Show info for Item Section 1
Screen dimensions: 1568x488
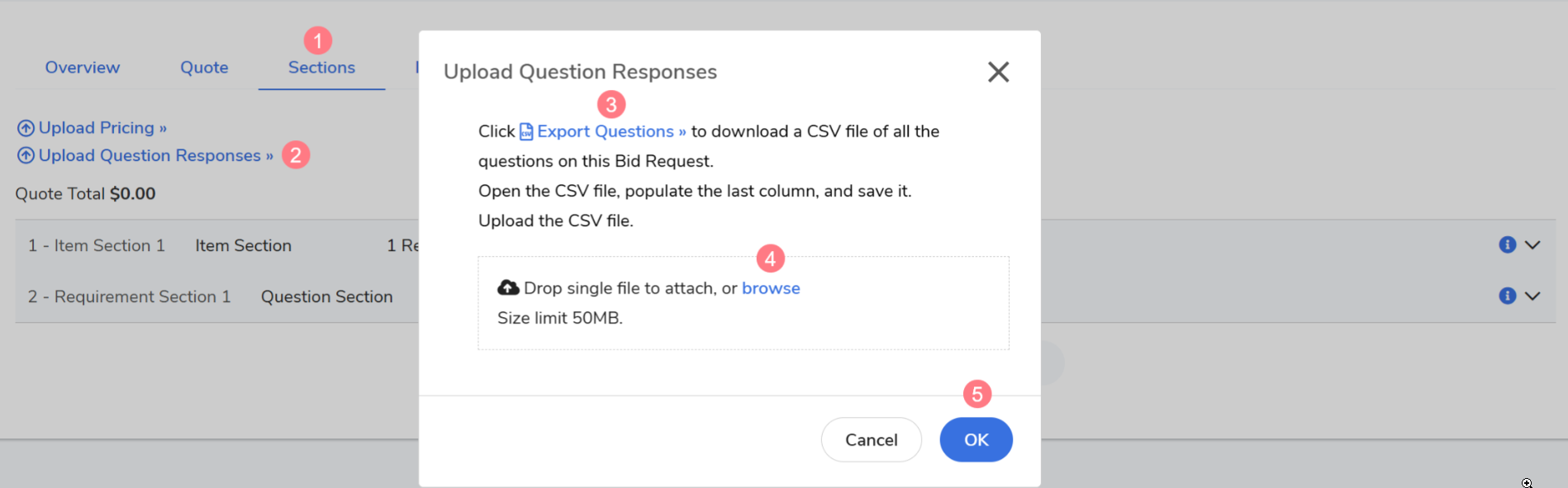1507,245
